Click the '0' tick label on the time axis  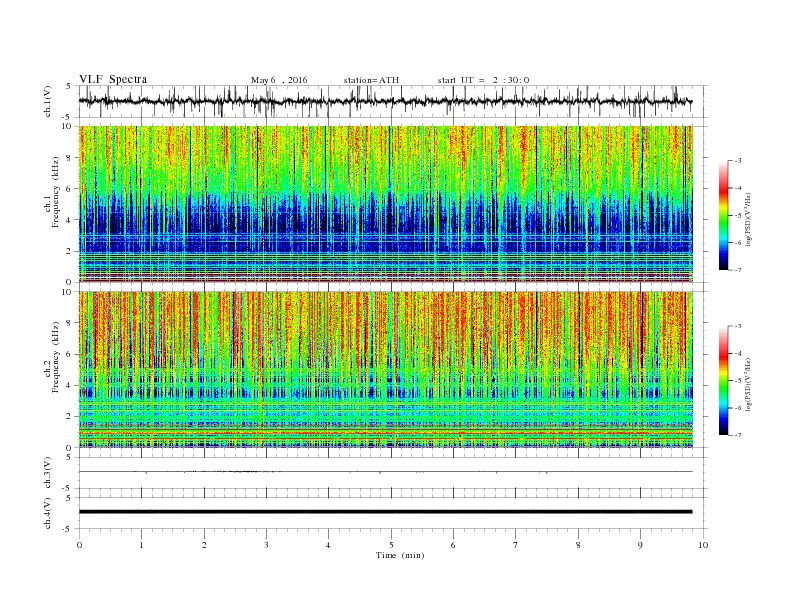(79, 545)
